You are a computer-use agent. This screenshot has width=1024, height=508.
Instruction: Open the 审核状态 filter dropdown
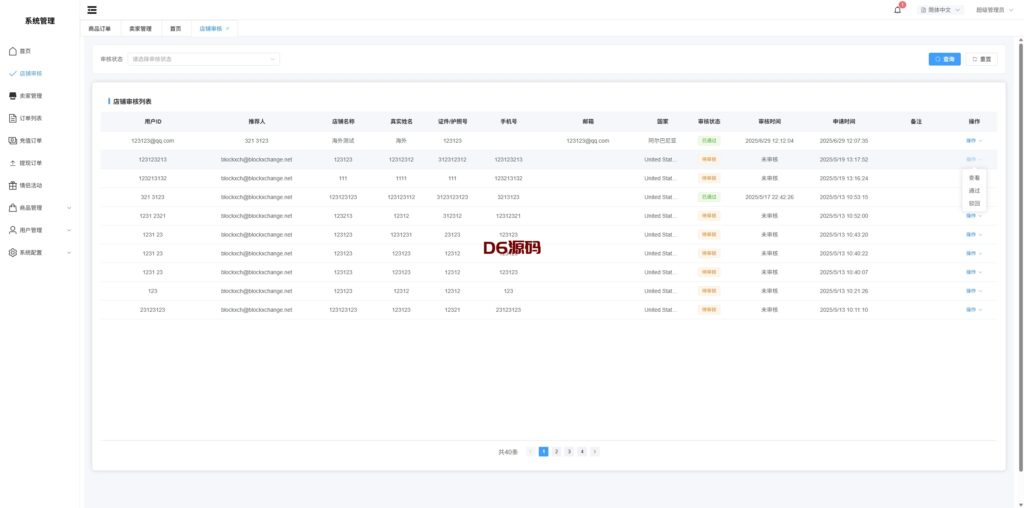point(203,59)
